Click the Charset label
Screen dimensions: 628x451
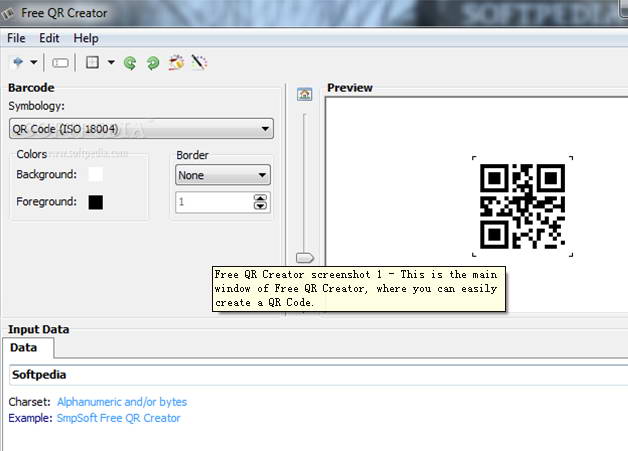point(30,402)
